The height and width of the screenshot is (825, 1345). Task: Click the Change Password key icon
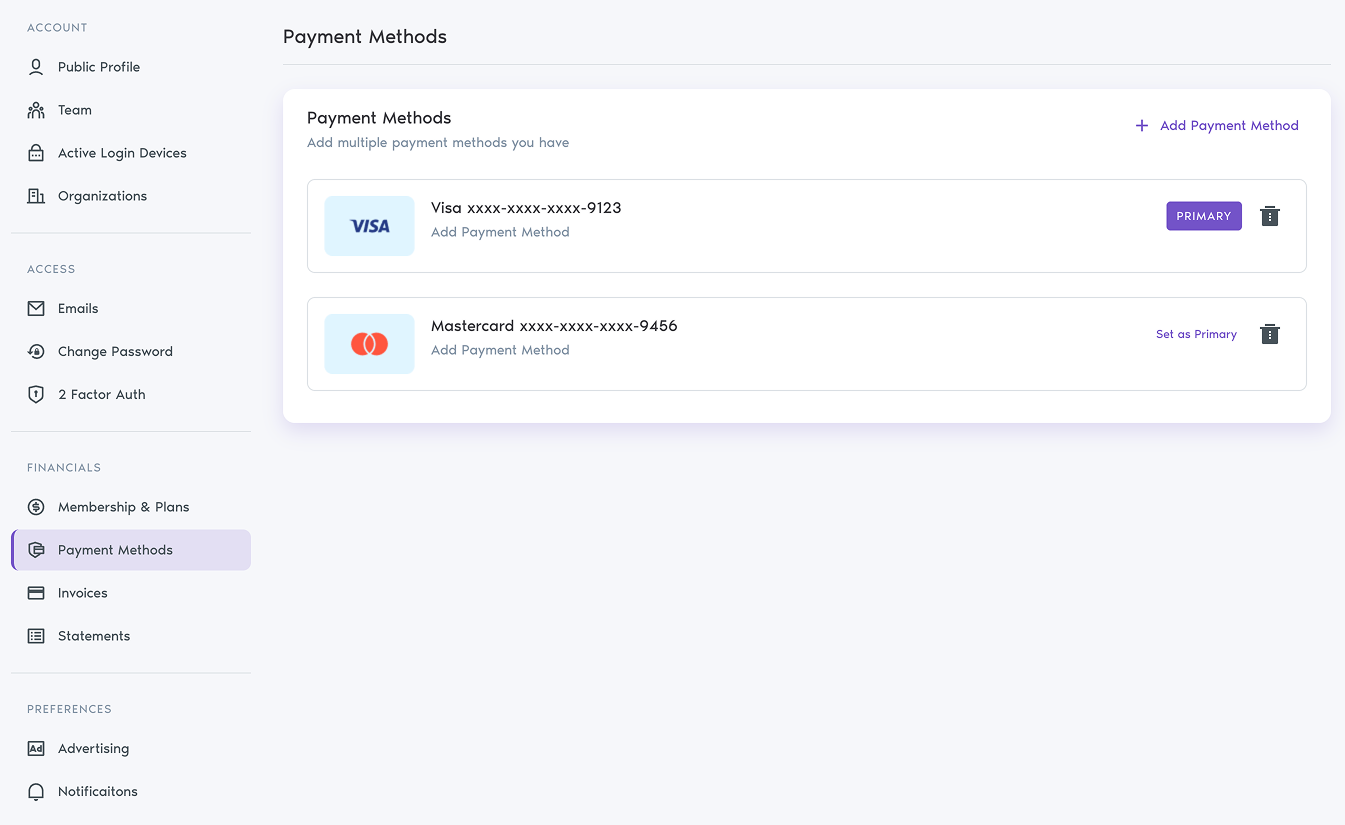click(36, 351)
